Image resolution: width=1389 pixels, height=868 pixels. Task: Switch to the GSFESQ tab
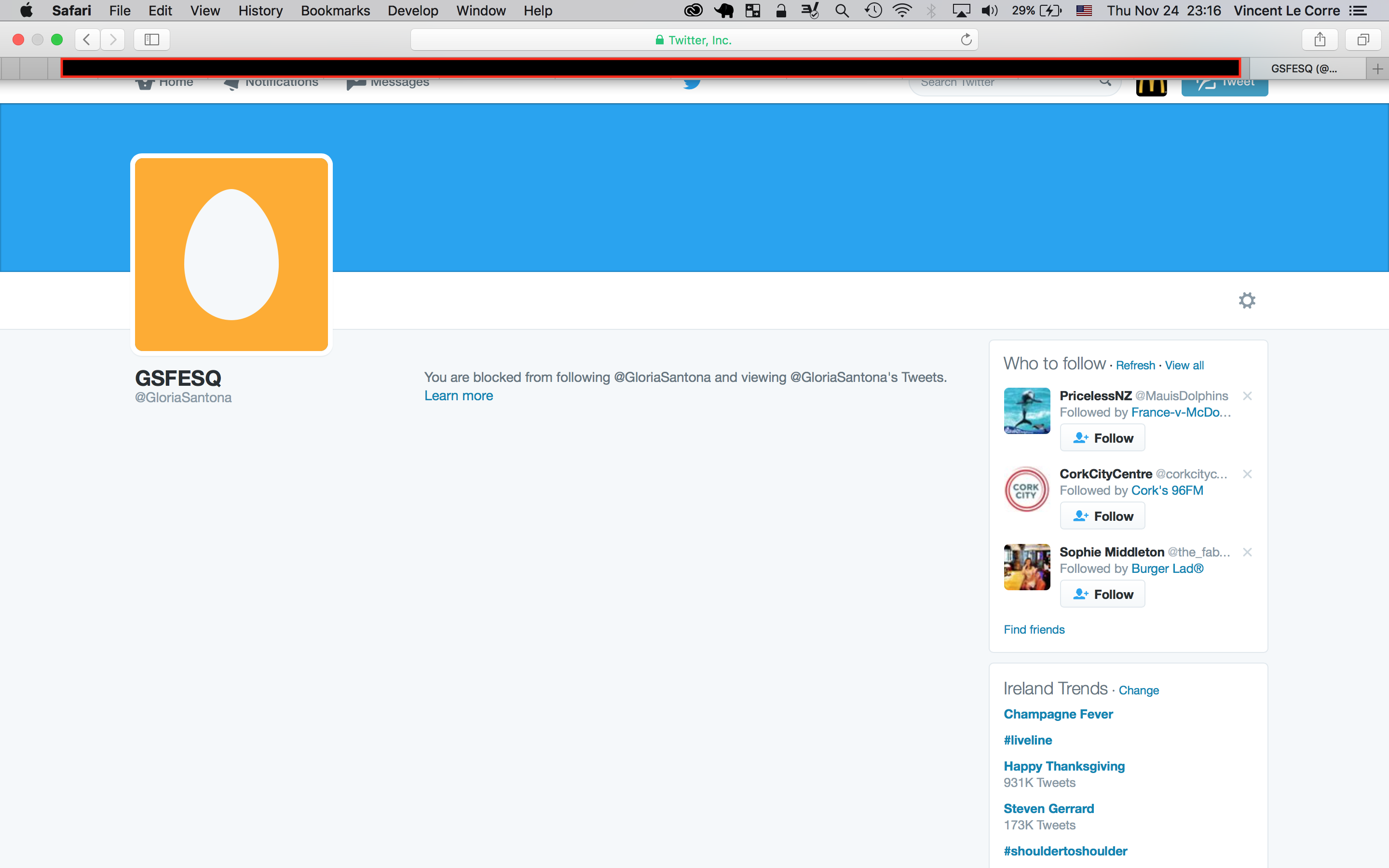pyautogui.click(x=1304, y=69)
